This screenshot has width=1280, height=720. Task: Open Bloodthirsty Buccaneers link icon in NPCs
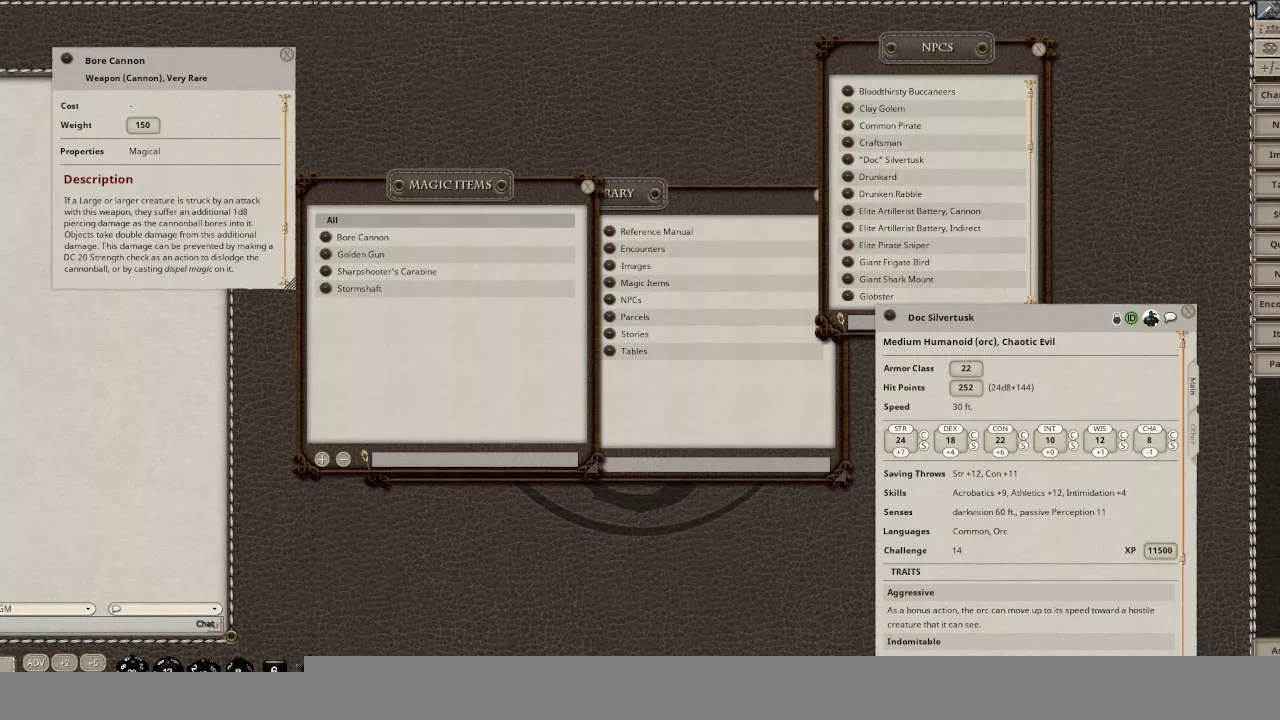[848, 91]
